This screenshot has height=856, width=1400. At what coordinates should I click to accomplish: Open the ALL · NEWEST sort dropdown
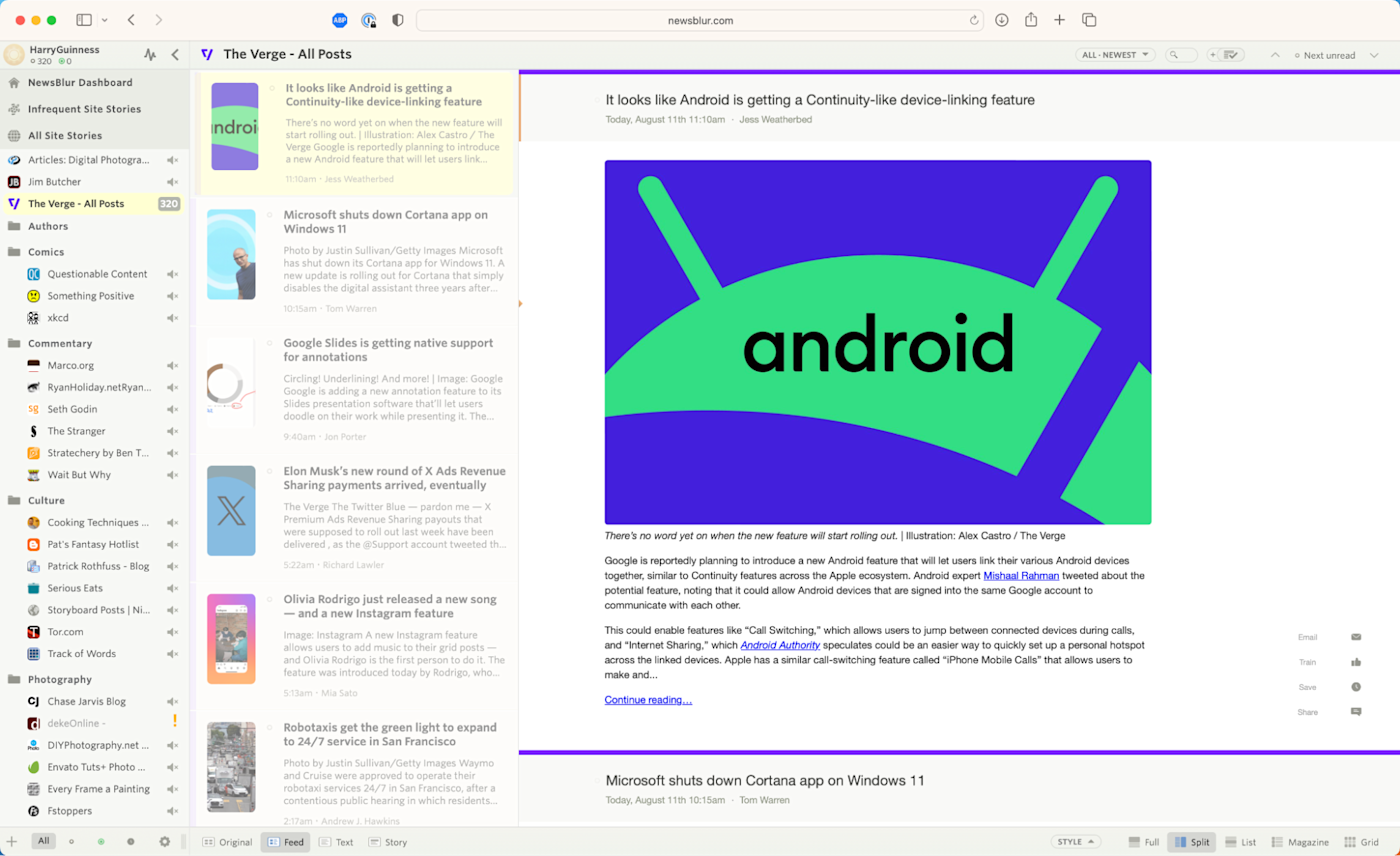(1115, 55)
